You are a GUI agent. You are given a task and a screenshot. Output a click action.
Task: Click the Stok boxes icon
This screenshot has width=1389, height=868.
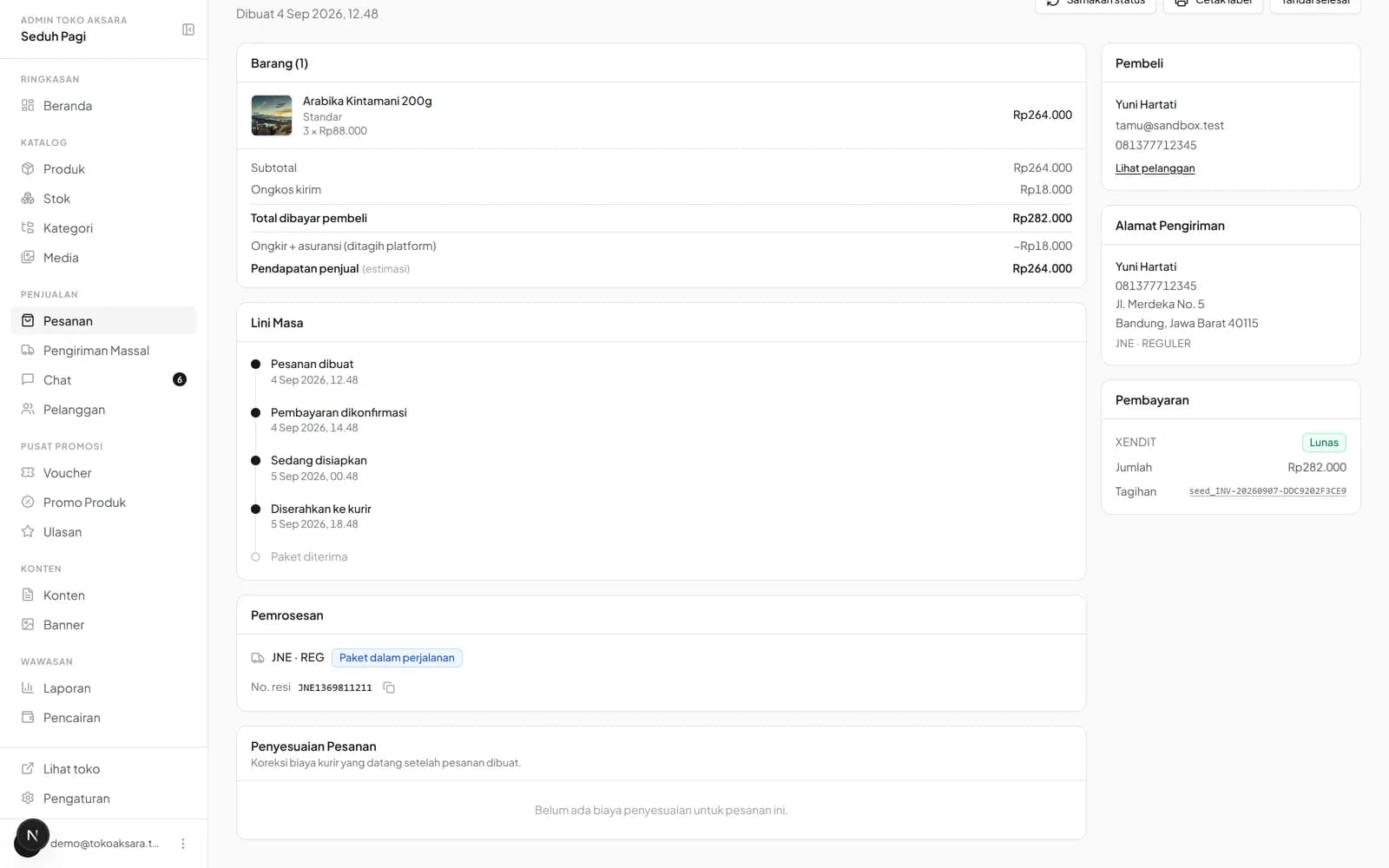[28, 199]
